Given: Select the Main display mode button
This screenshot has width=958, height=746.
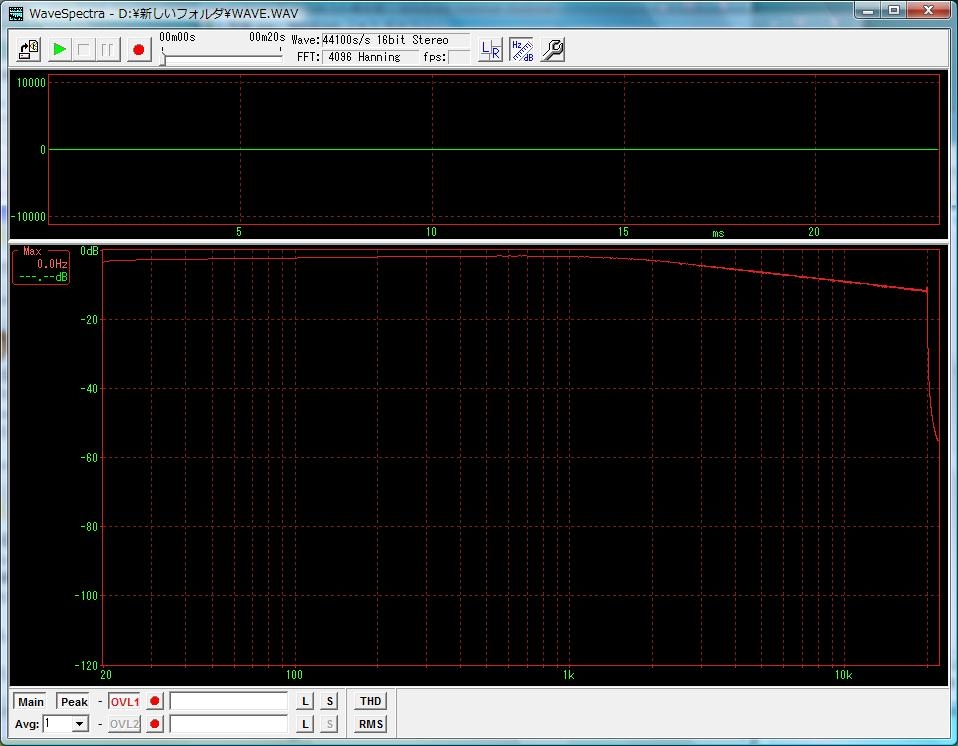Looking at the screenshot, I should pos(31,702).
